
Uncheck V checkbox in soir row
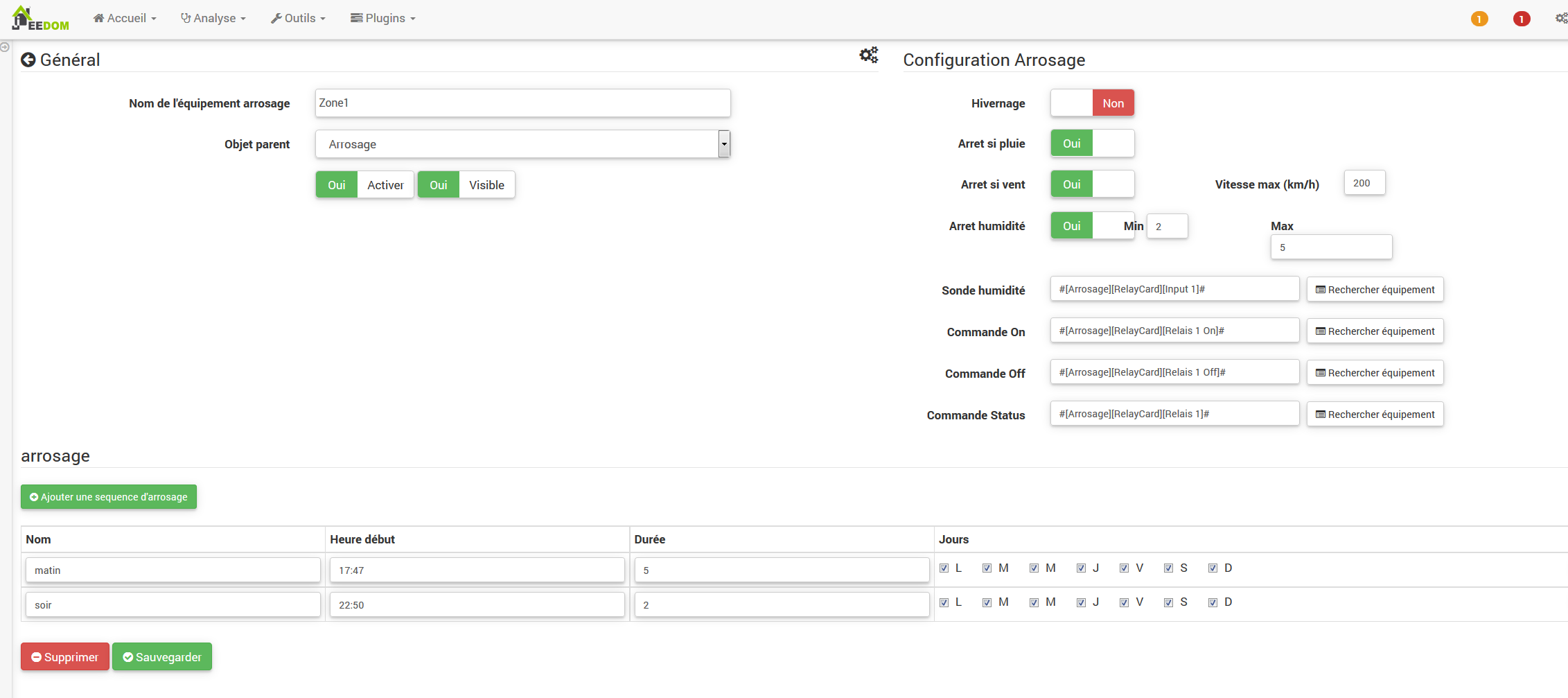click(1124, 602)
